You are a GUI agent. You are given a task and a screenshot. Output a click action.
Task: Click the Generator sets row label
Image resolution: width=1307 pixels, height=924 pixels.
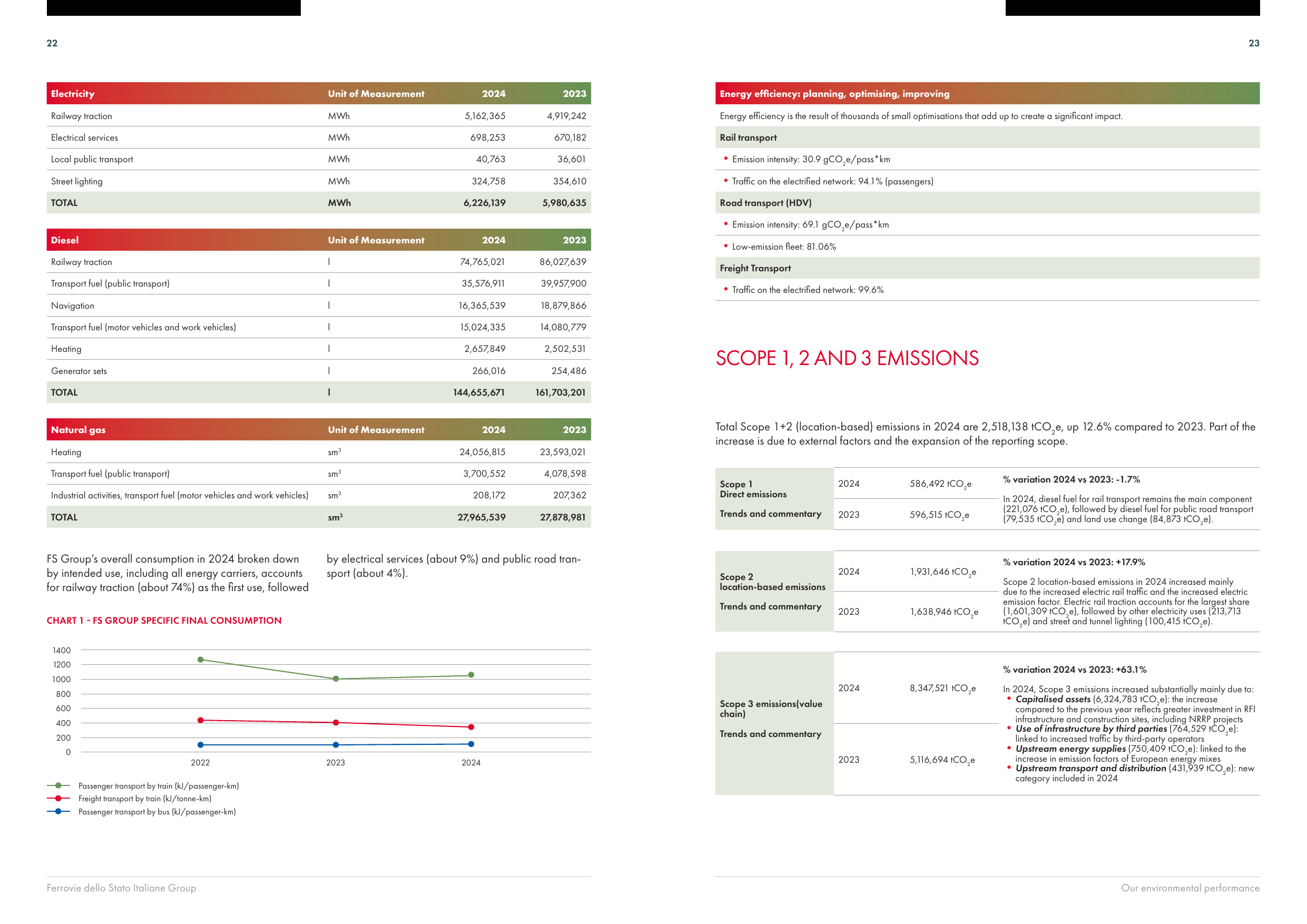click(78, 371)
